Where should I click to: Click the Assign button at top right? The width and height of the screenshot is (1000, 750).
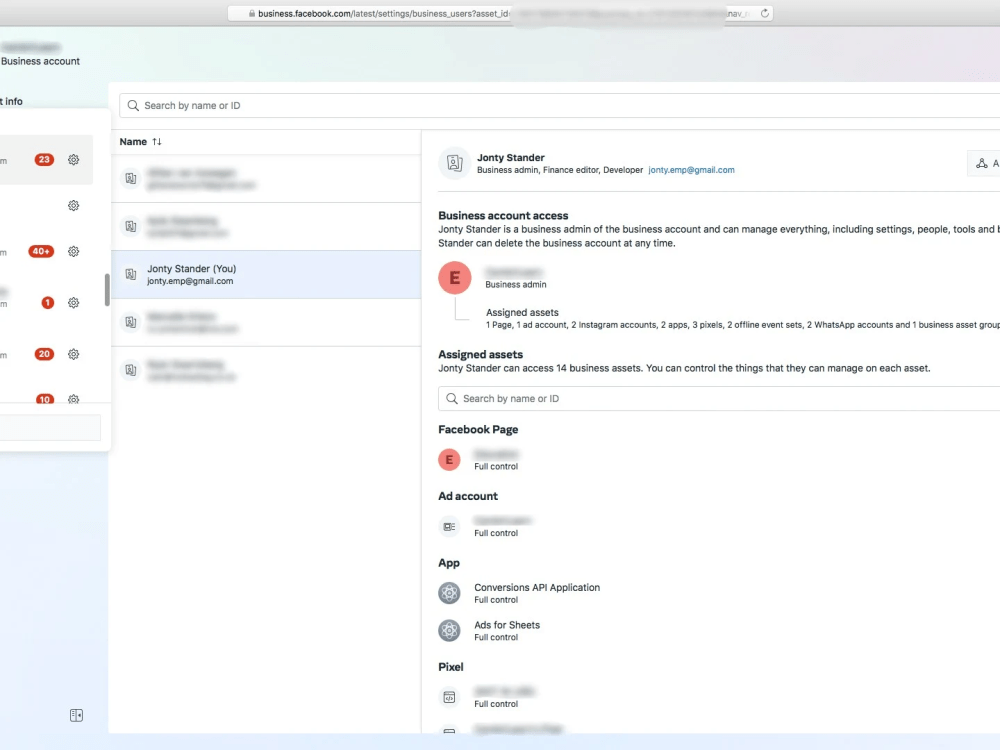tap(990, 163)
